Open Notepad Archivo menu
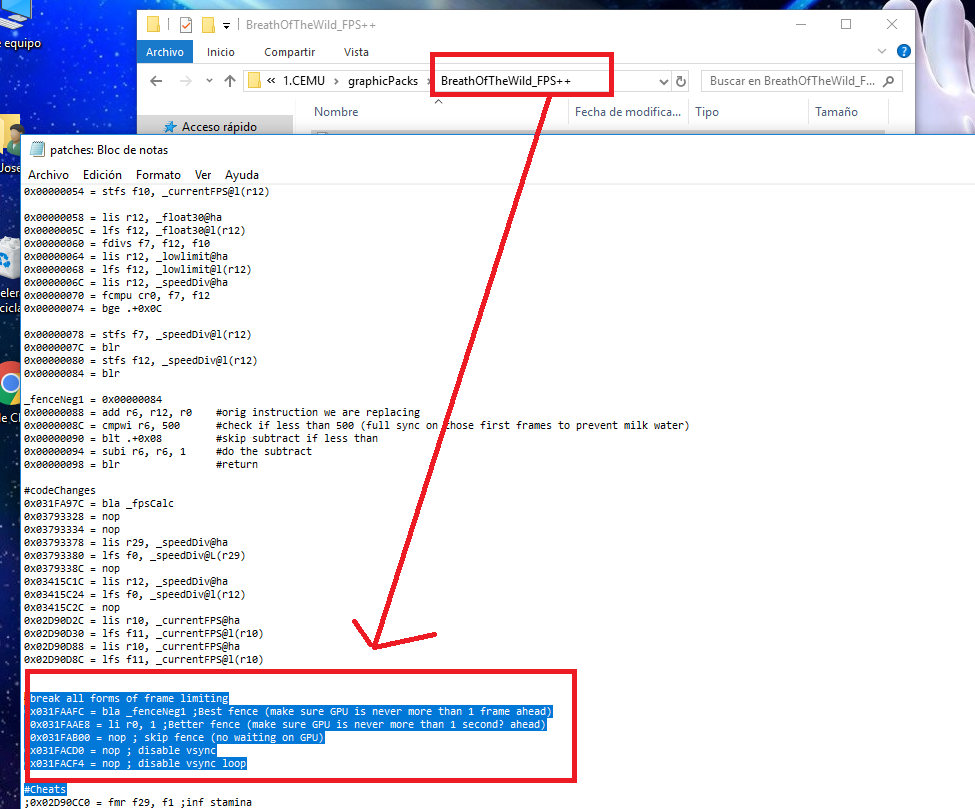 coord(49,175)
